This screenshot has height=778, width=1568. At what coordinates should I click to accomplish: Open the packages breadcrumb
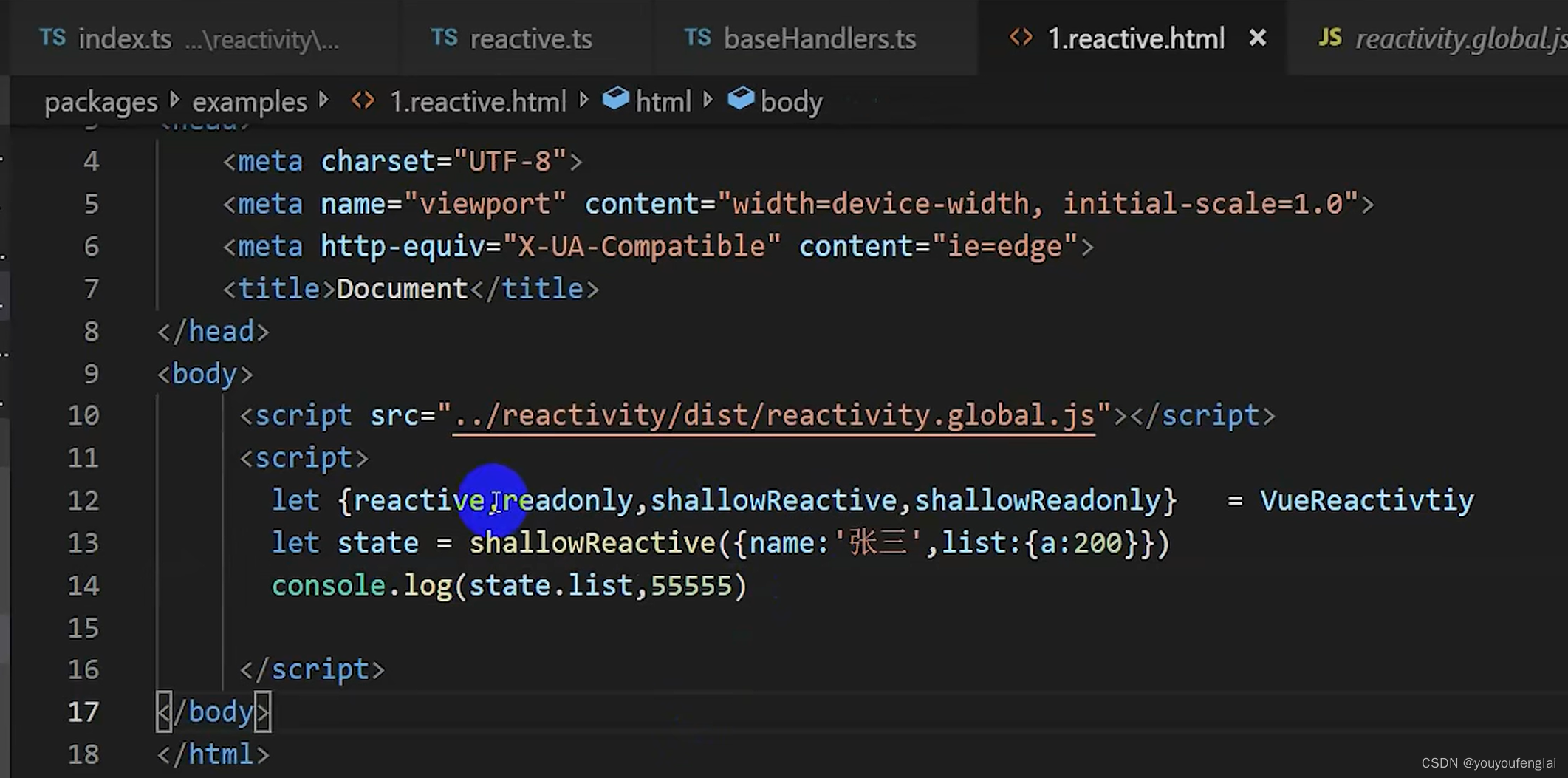tap(101, 102)
